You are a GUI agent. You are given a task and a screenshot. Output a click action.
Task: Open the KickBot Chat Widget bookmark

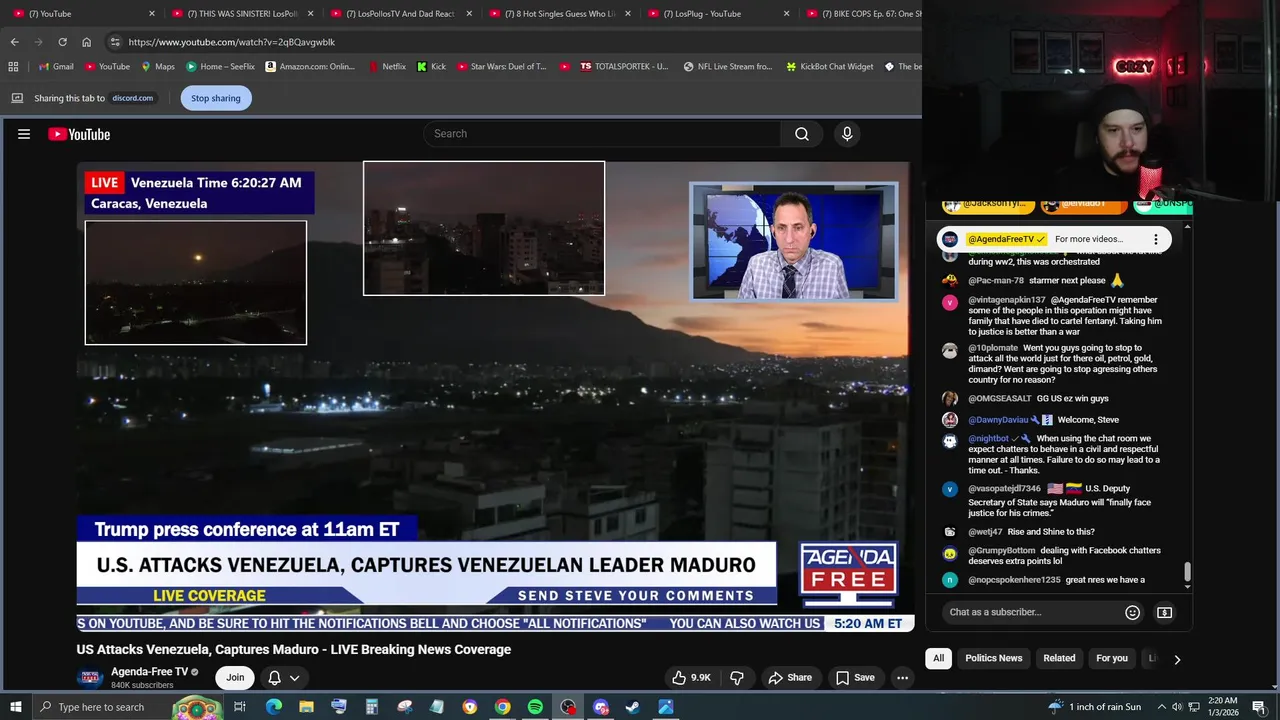830,66
